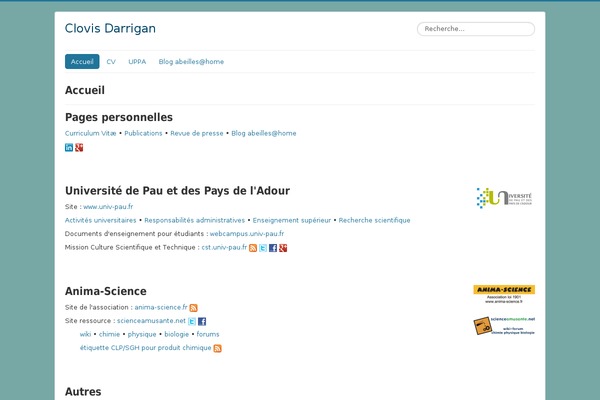Click the scienceamusante.net logo image
Image resolution: width=600 pixels, height=400 pixels.
click(504, 326)
